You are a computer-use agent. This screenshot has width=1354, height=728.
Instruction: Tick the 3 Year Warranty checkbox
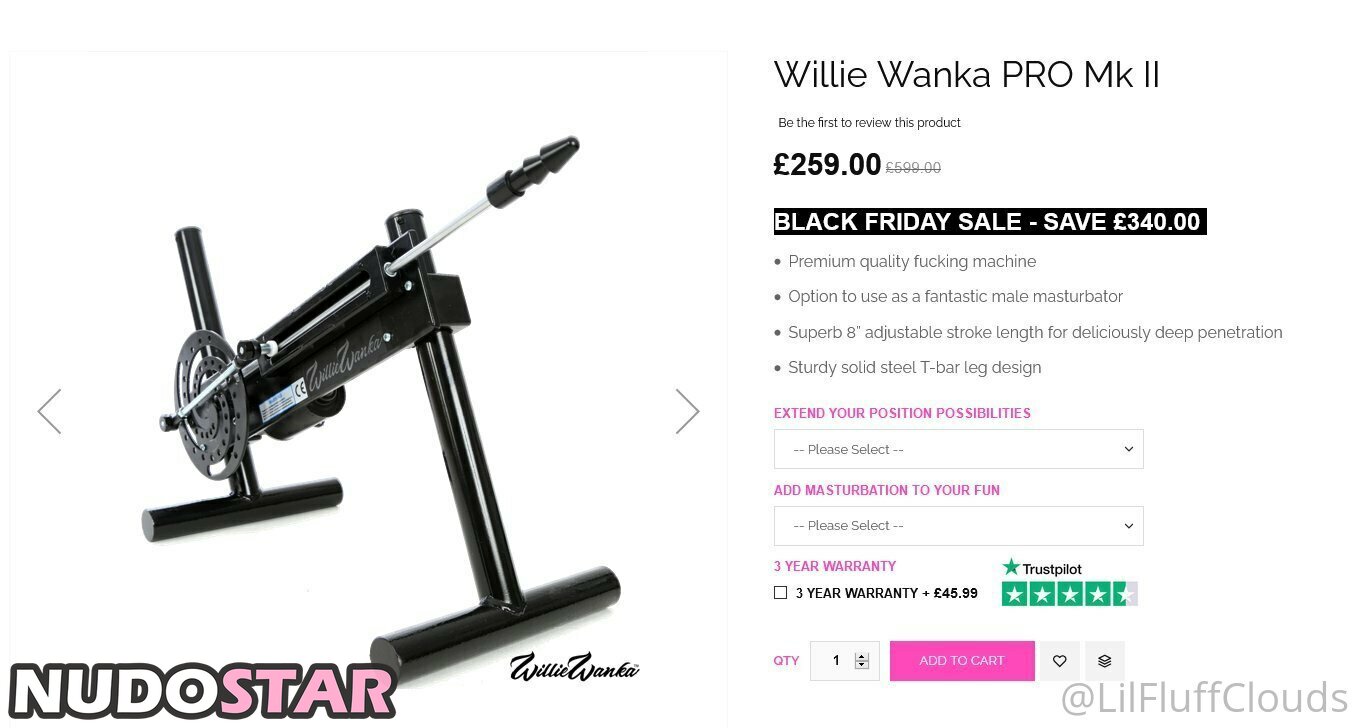(781, 593)
